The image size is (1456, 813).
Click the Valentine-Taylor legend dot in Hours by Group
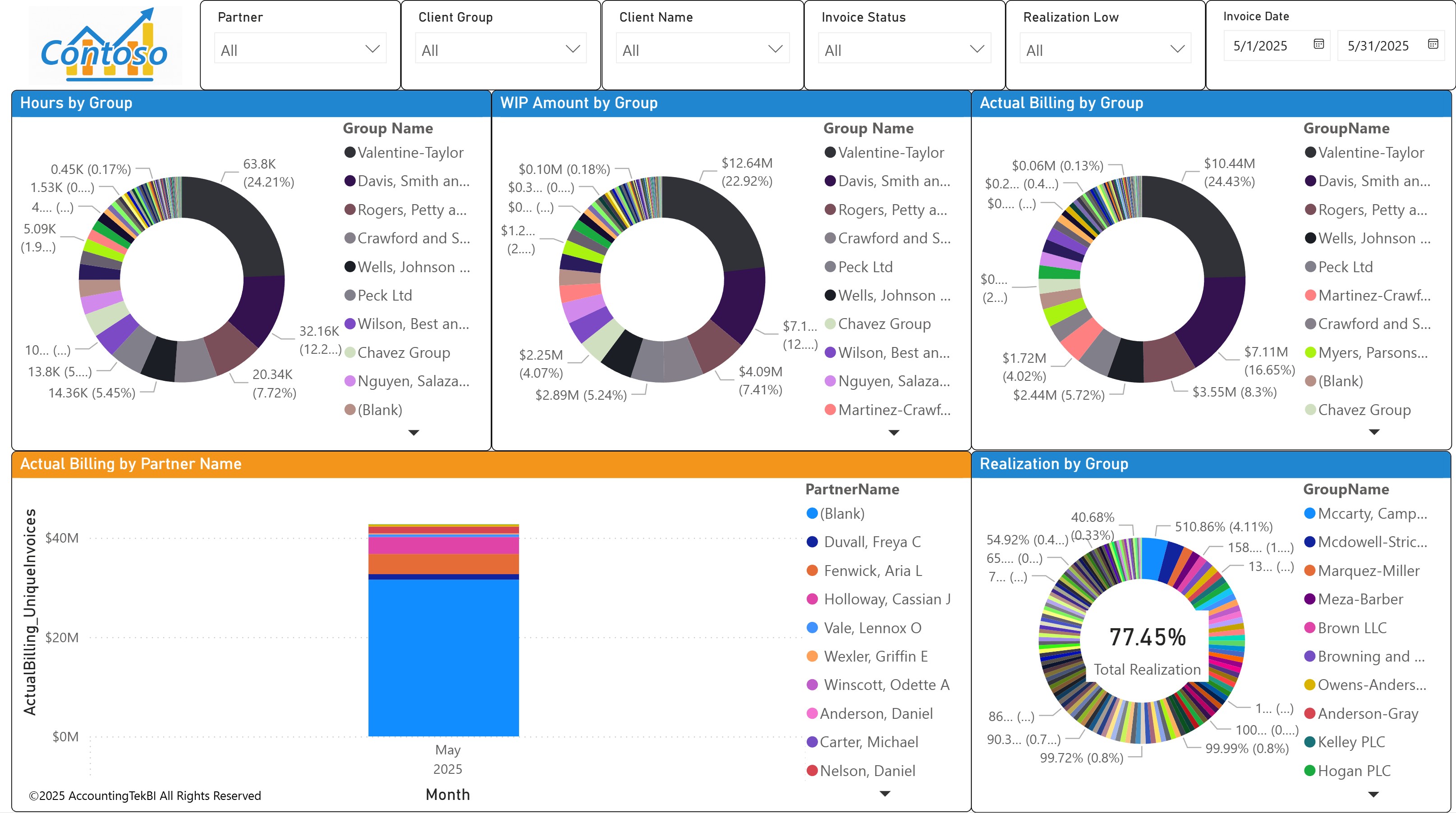(350, 152)
